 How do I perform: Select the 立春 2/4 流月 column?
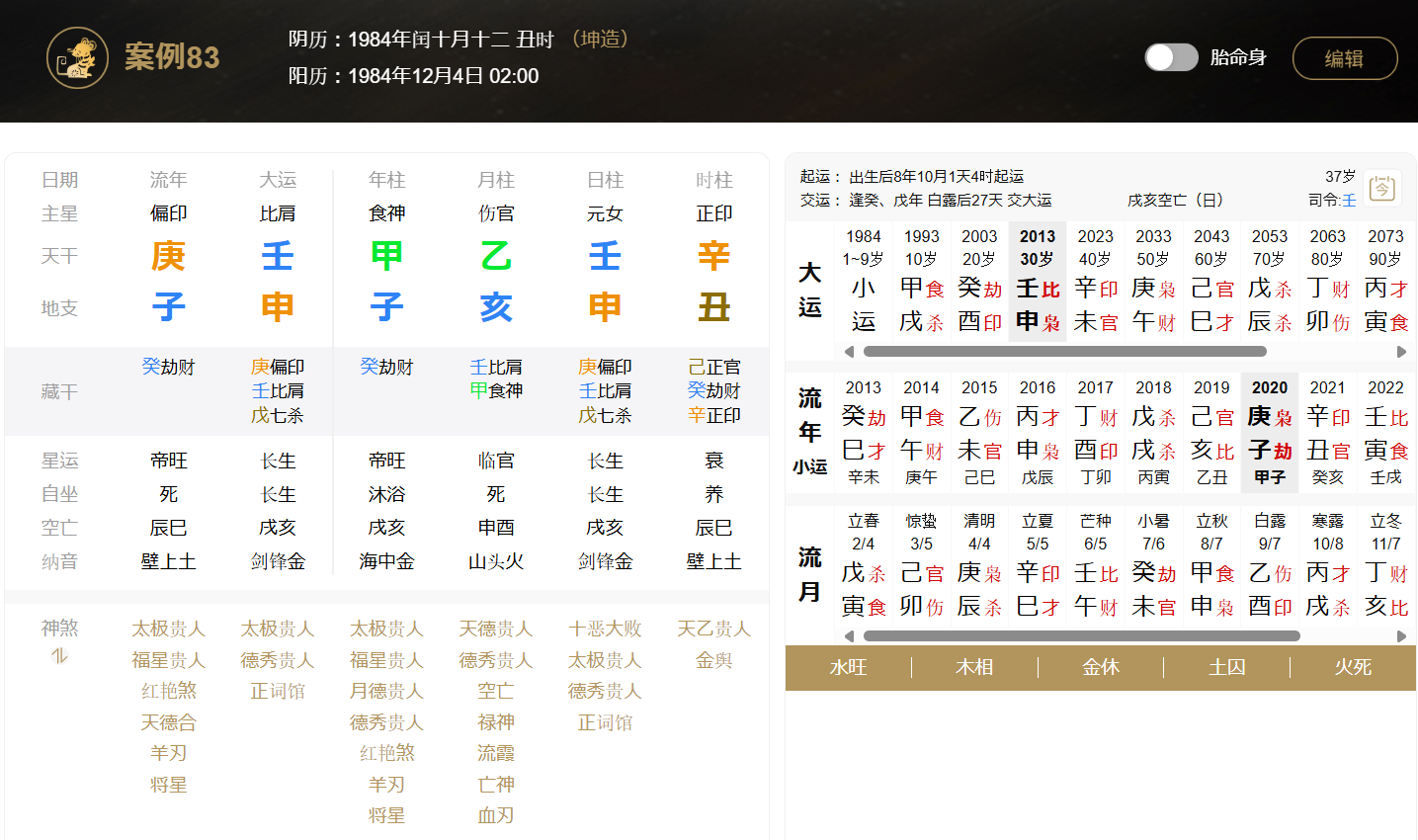click(x=864, y=565)
